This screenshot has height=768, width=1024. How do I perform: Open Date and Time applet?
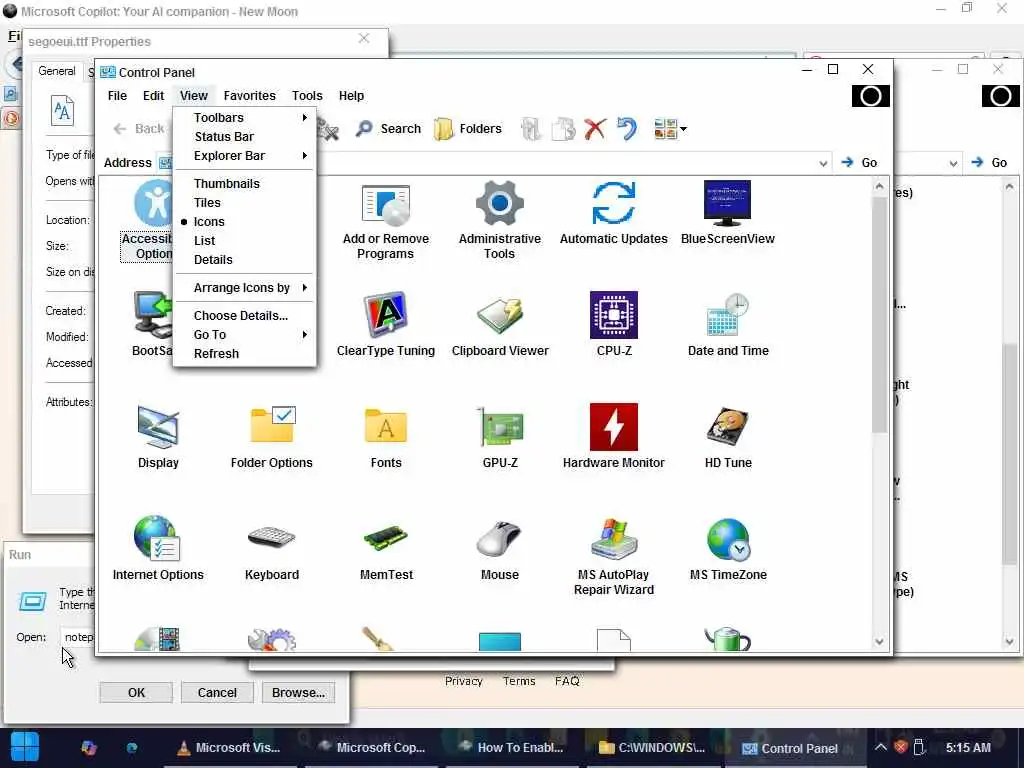(x=728, y=325)
